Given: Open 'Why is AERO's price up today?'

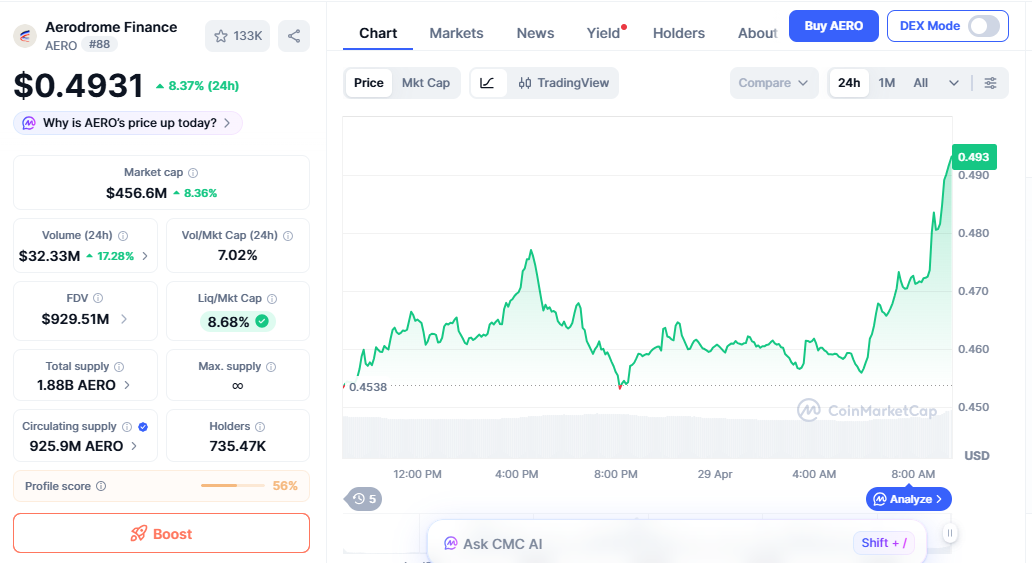Looking at the screenshot, I should point(128,123).
